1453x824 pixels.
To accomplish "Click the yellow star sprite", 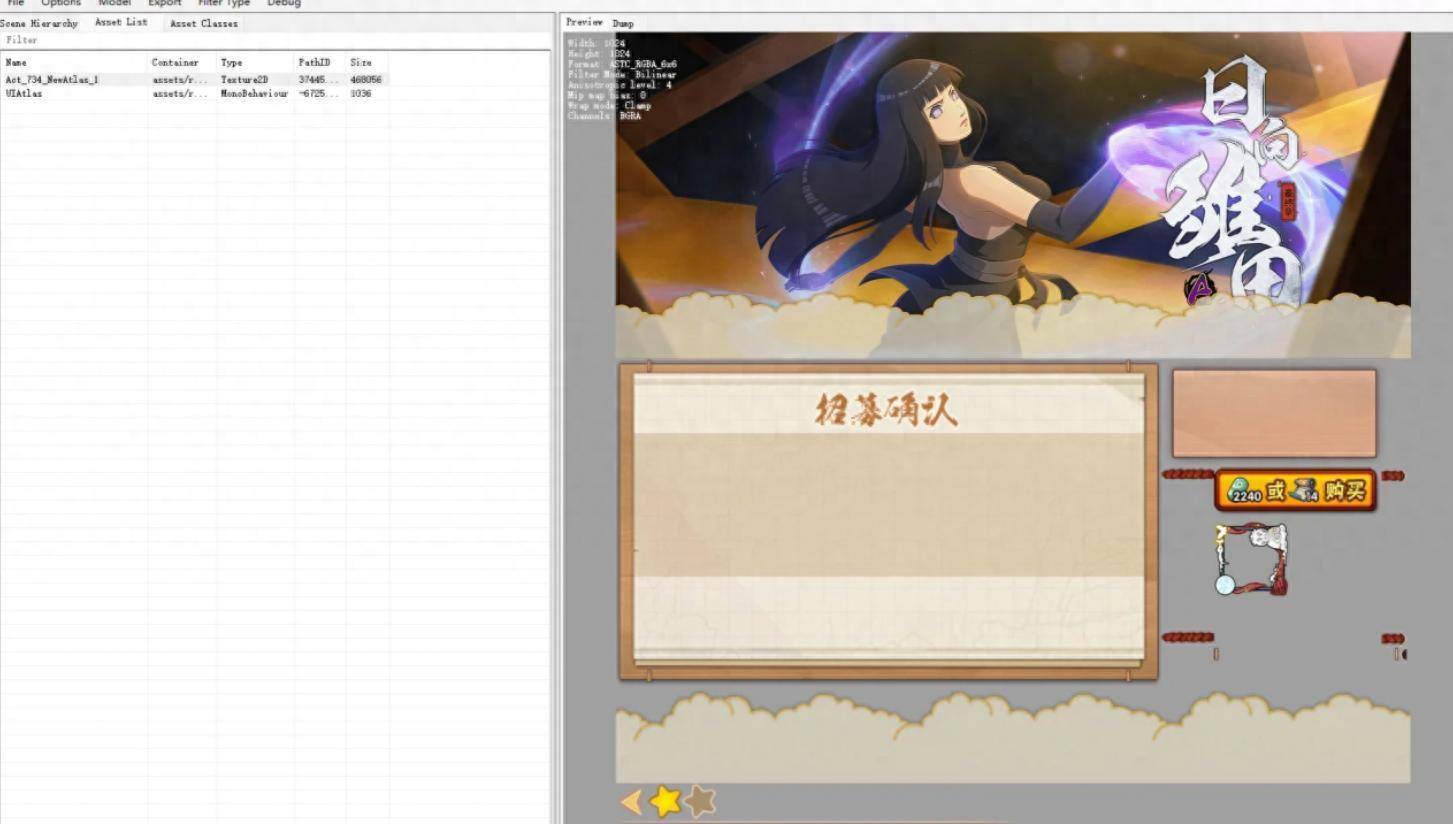I will (665, 800).
